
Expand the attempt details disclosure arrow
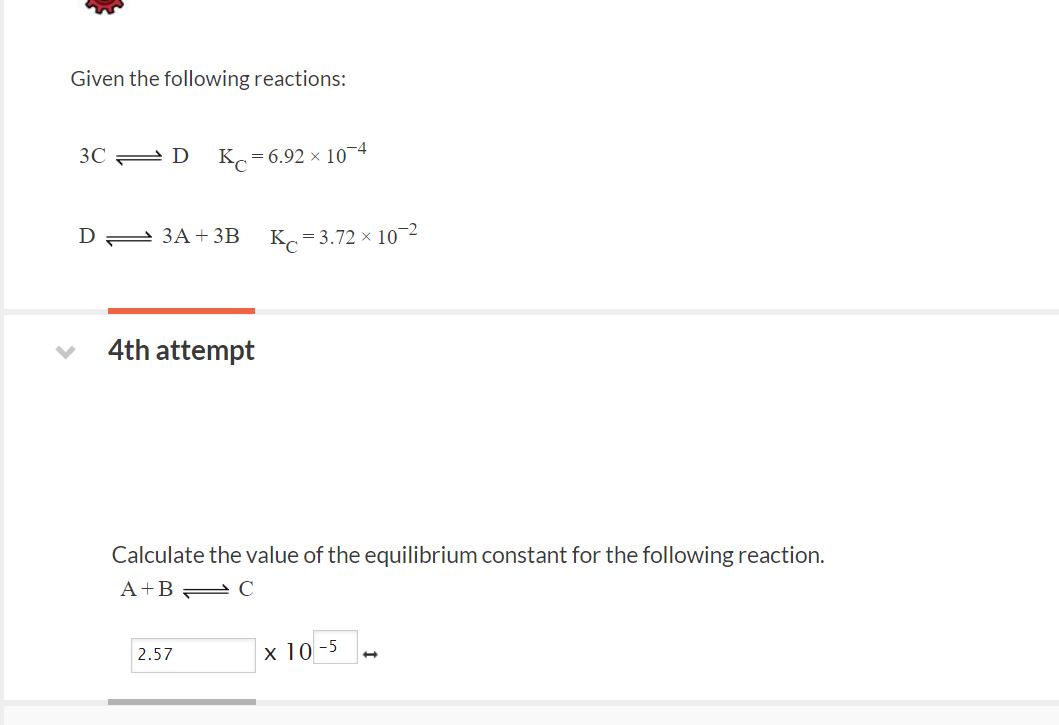click(x=65, y=350)
